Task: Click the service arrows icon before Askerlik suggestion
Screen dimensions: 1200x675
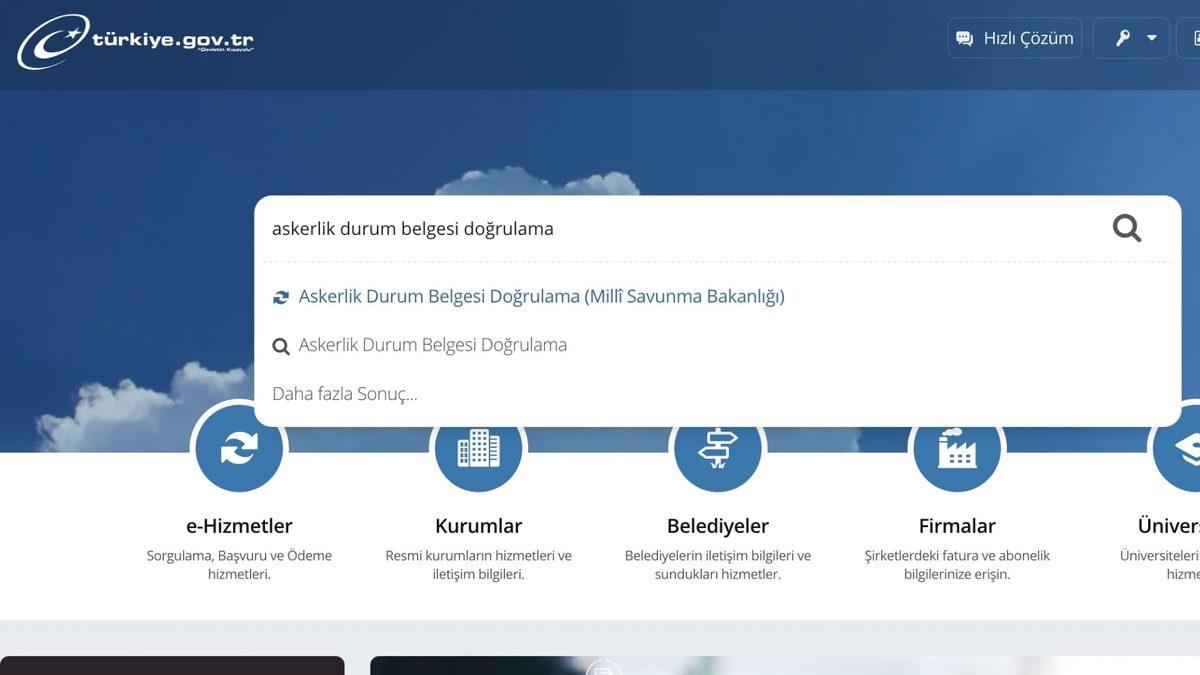Action: click(281, 296)
